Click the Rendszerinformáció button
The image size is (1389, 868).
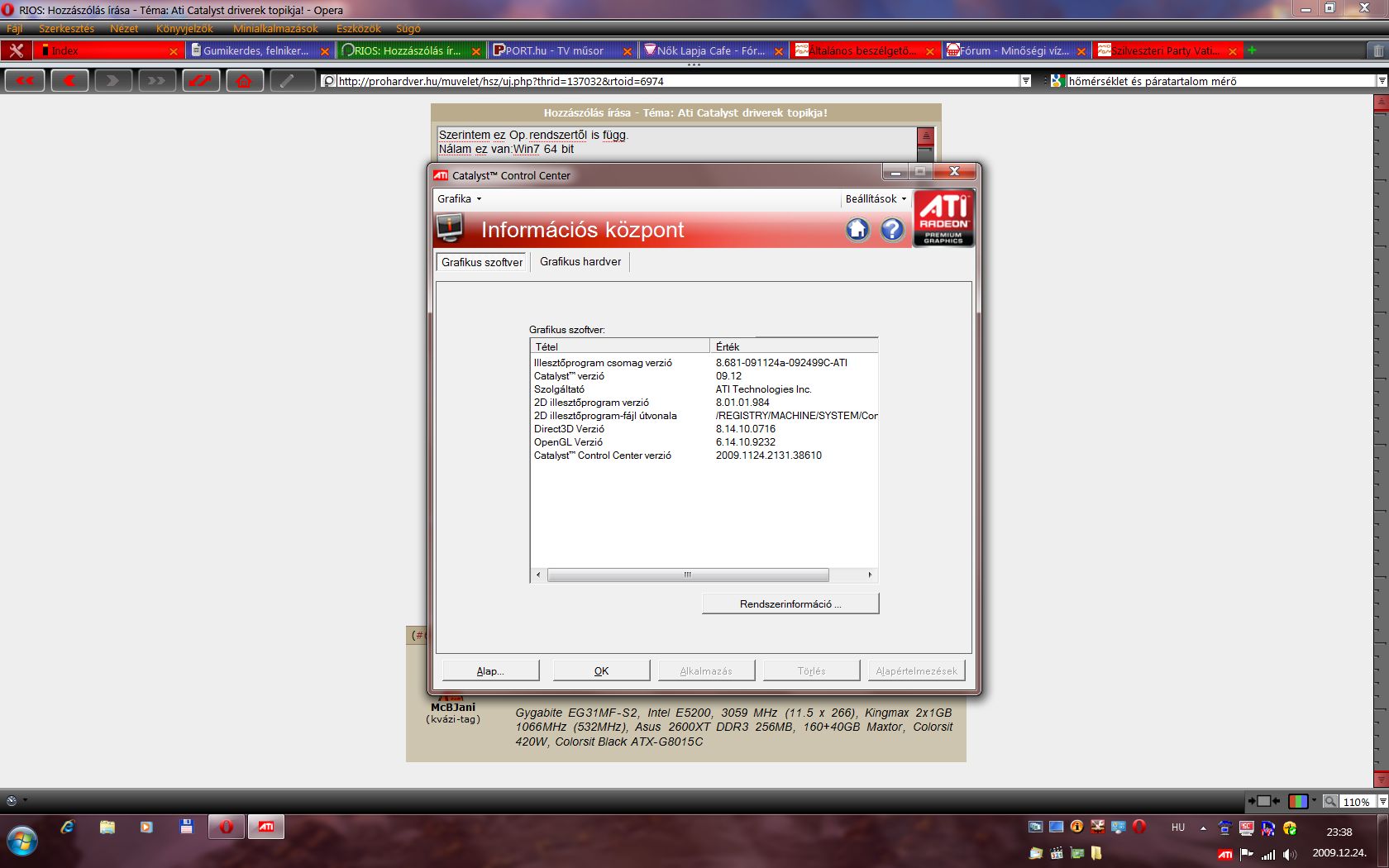click(790, 603)
